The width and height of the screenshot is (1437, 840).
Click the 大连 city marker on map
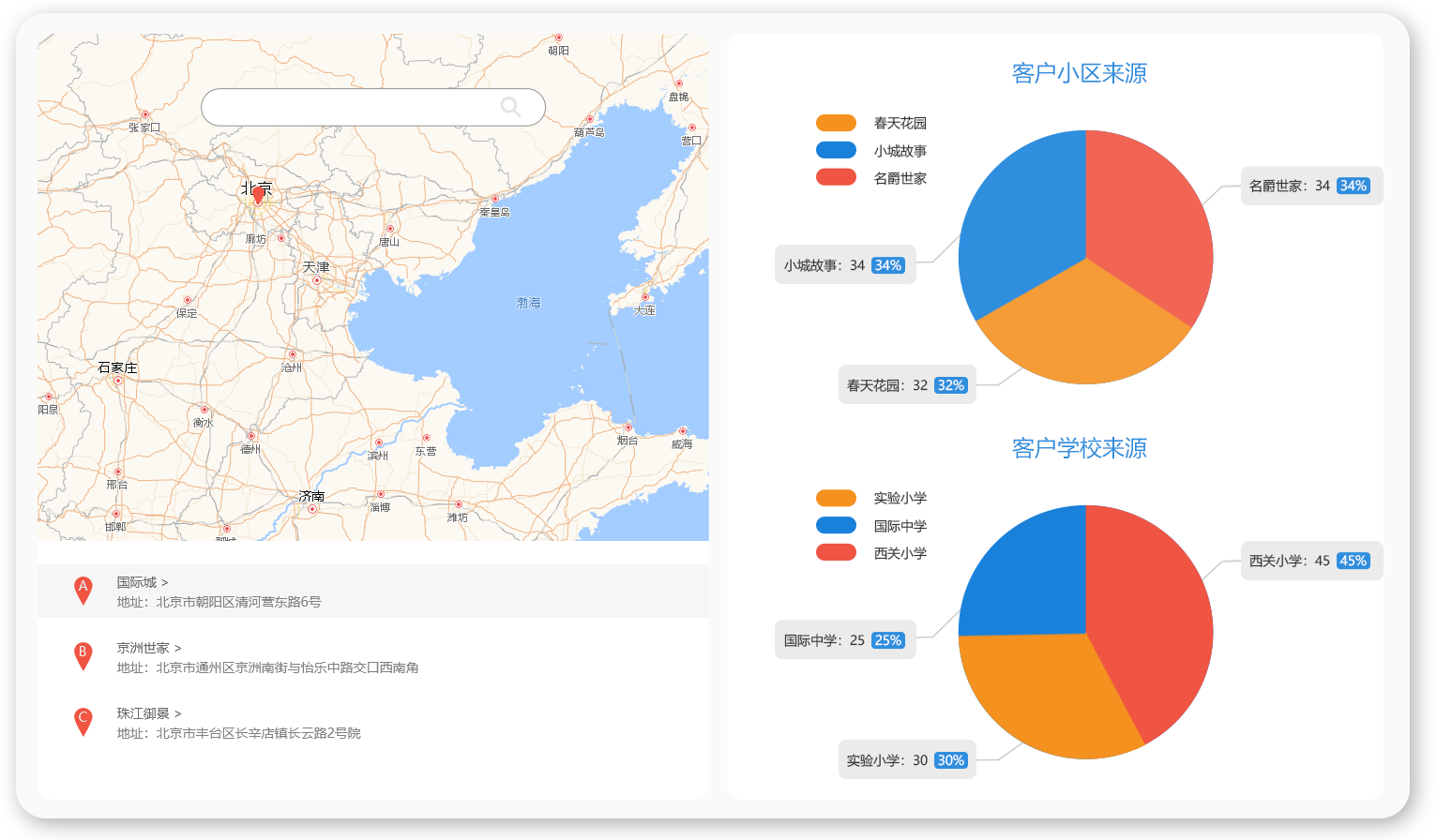coord(644,298)
